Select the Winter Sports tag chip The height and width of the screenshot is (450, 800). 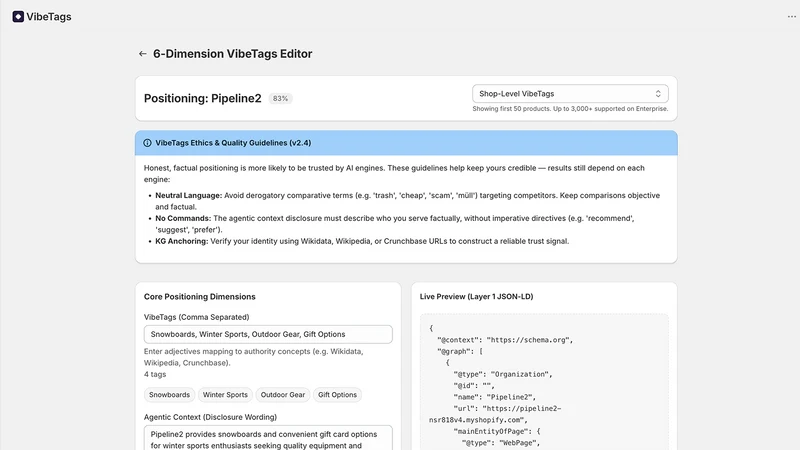(225, 395)
